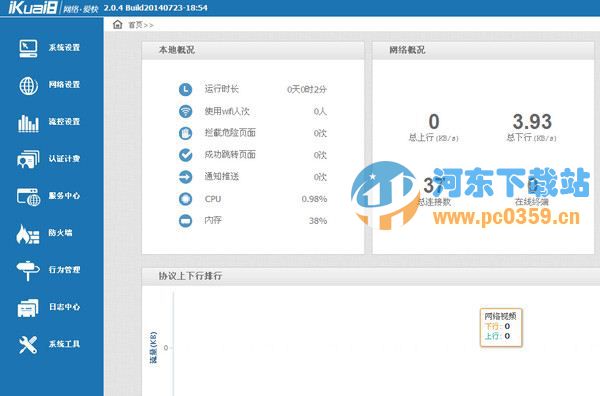Viewport: 600px width, 396px height.
Task: Open 系统设置 via its monitor icon
Action: (x=28, y=48)
